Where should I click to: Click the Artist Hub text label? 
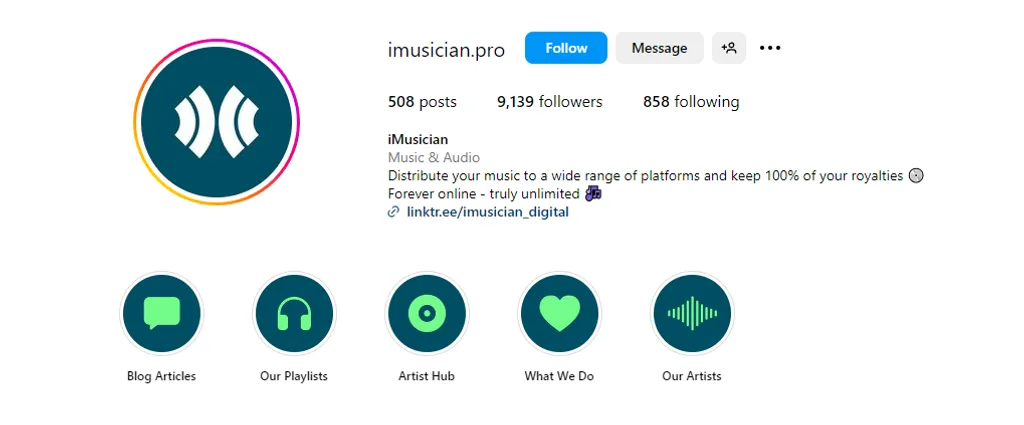tap(426, 376)
